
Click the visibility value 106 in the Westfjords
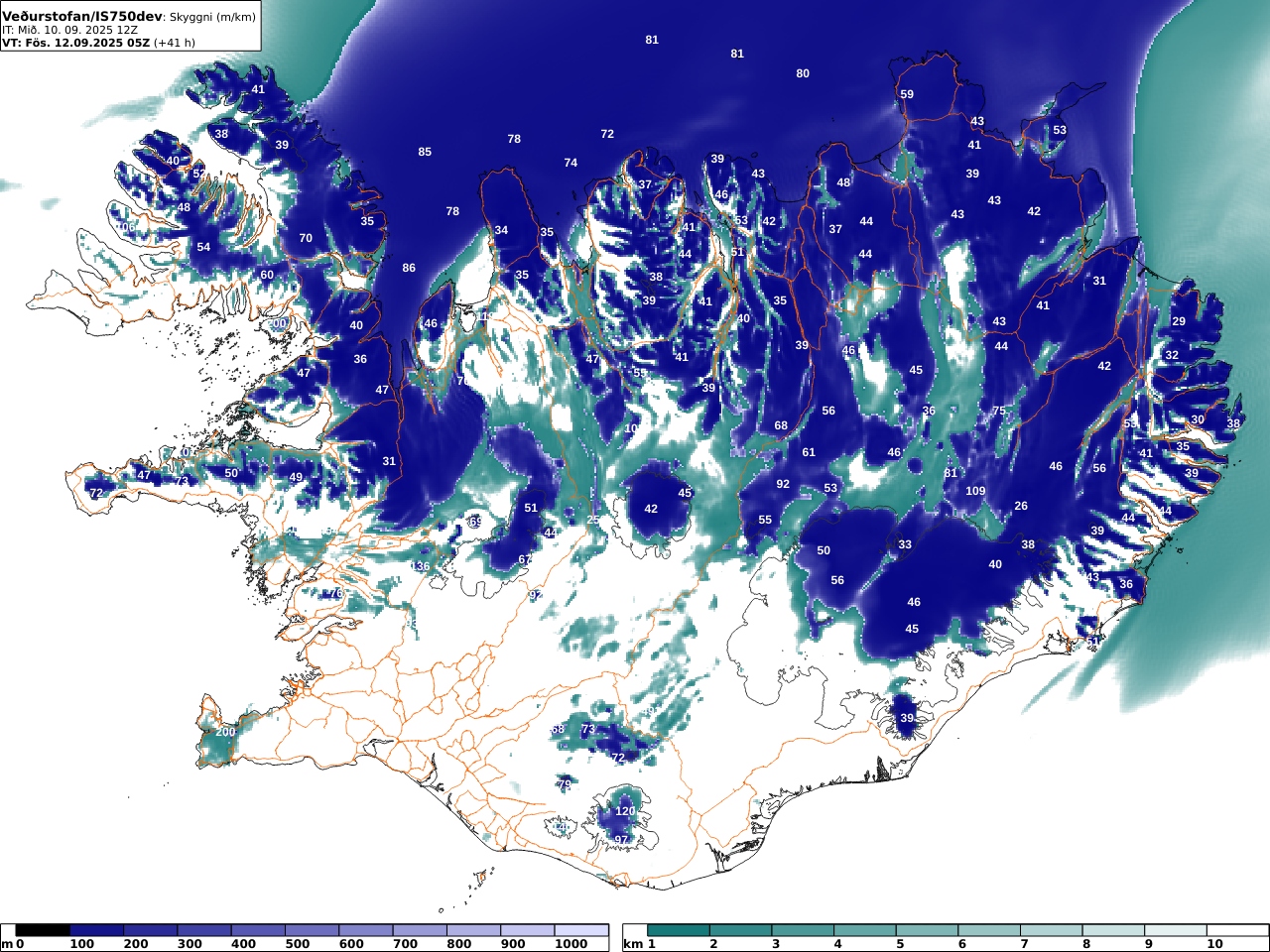[126, 227]
